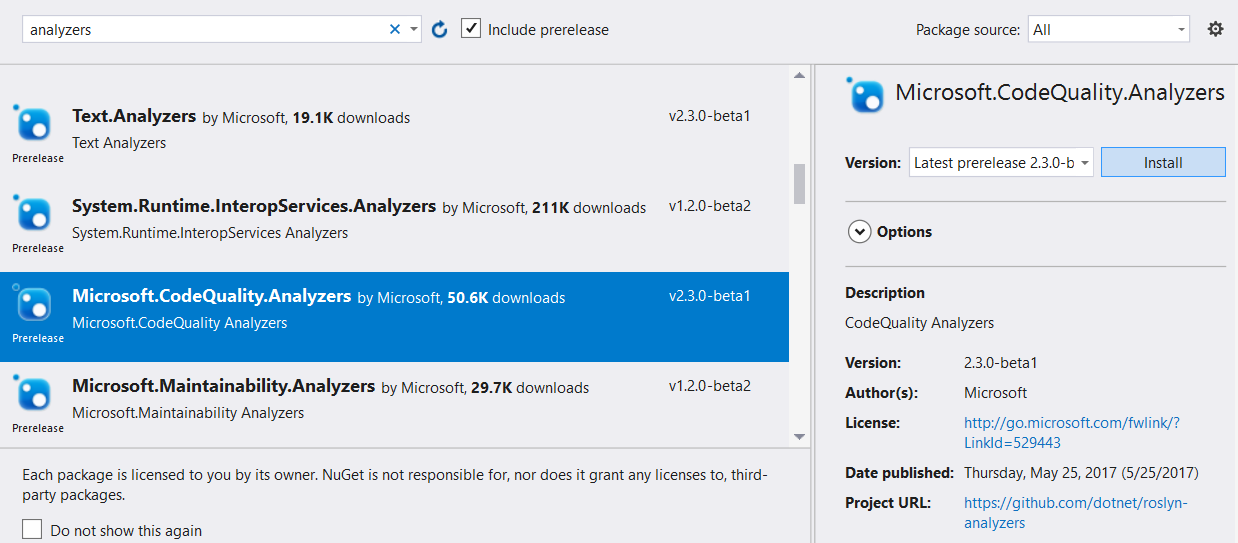
Task: Open NuGet settings gear
Action: [x=1215, y=29]
